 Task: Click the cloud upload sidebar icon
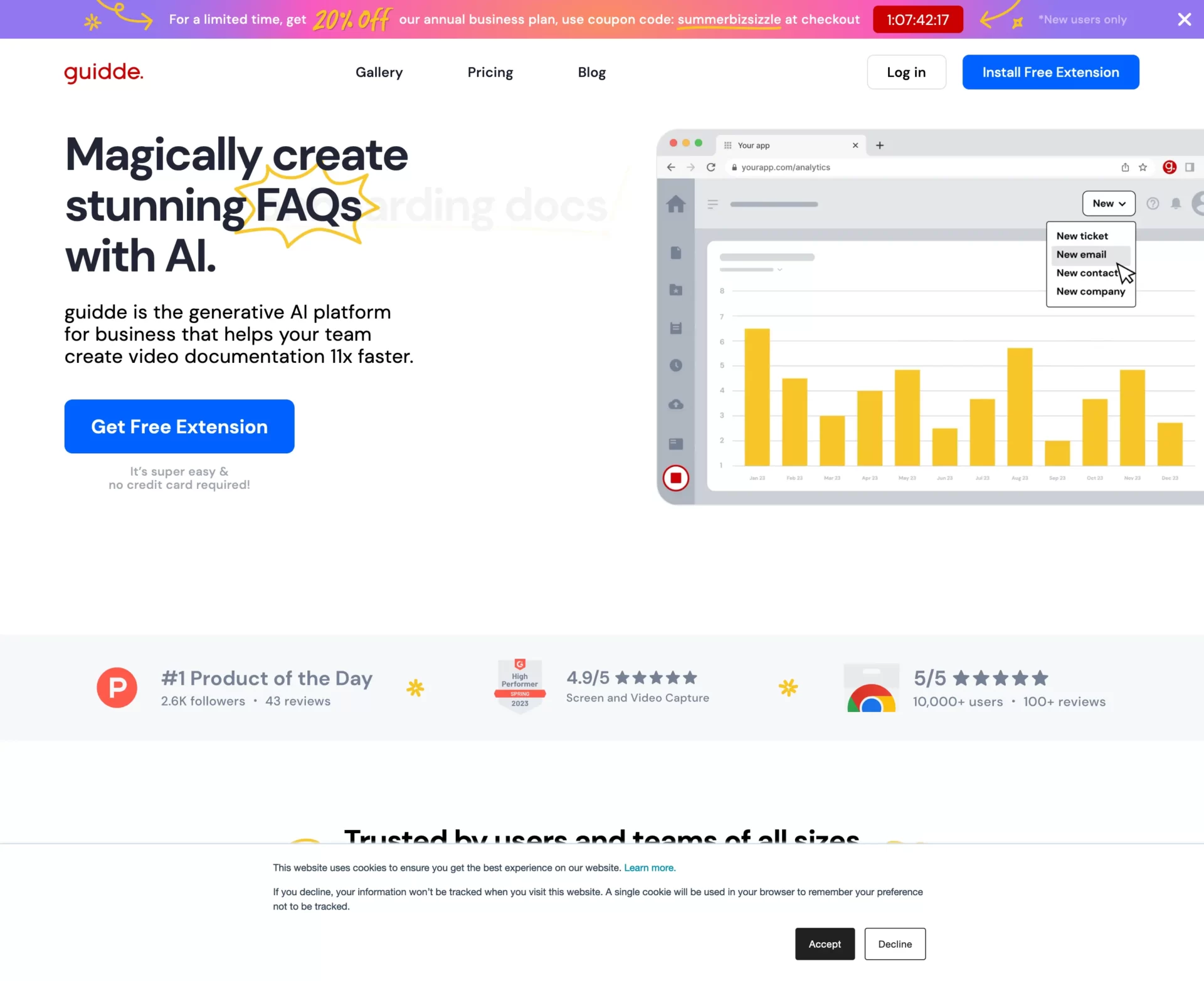675,404
